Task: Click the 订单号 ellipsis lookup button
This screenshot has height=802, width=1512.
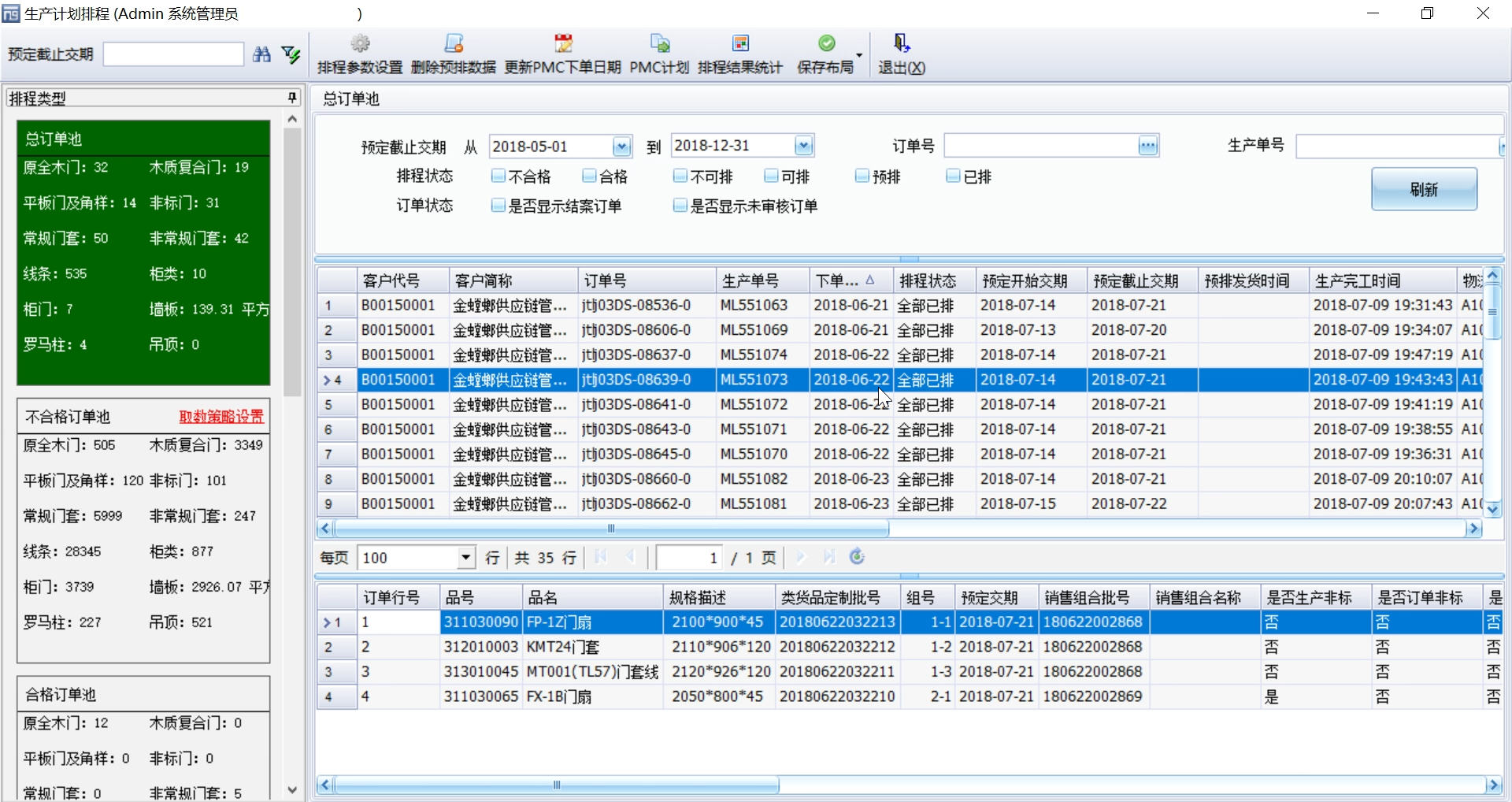Action: click(x=1148, y=146)
